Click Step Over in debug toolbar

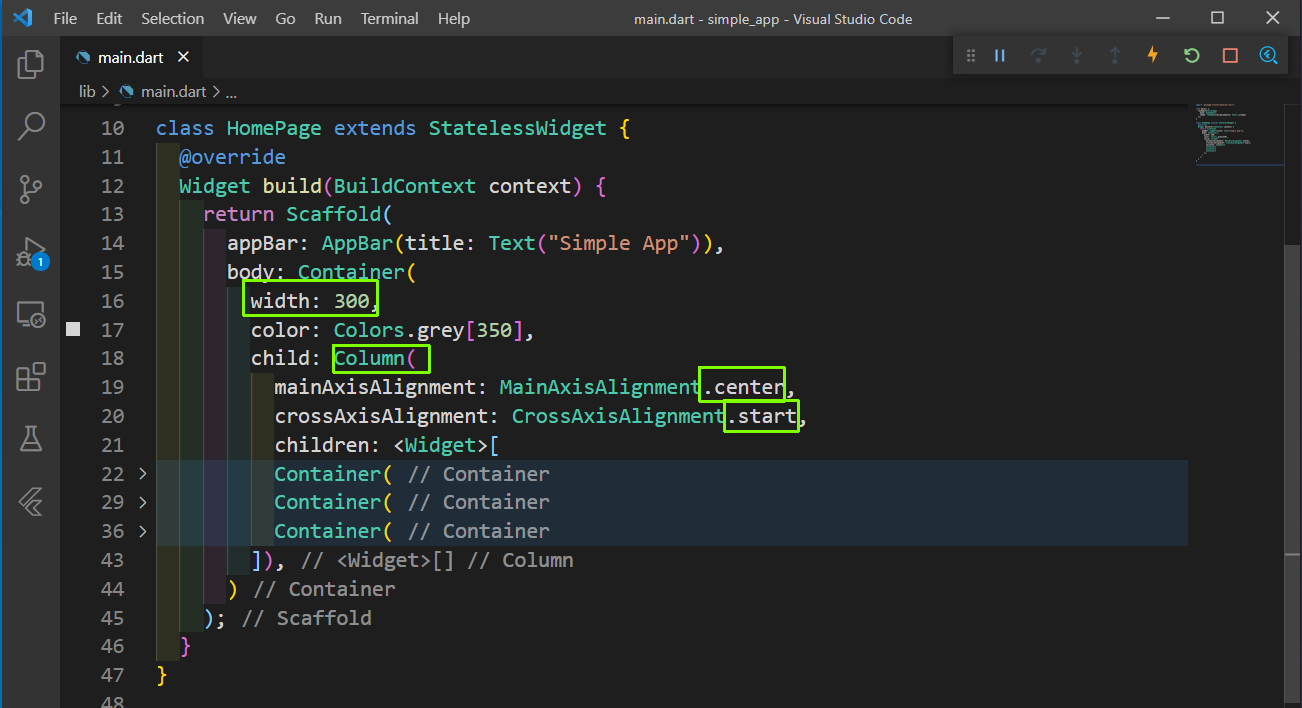pos(1038,56)
